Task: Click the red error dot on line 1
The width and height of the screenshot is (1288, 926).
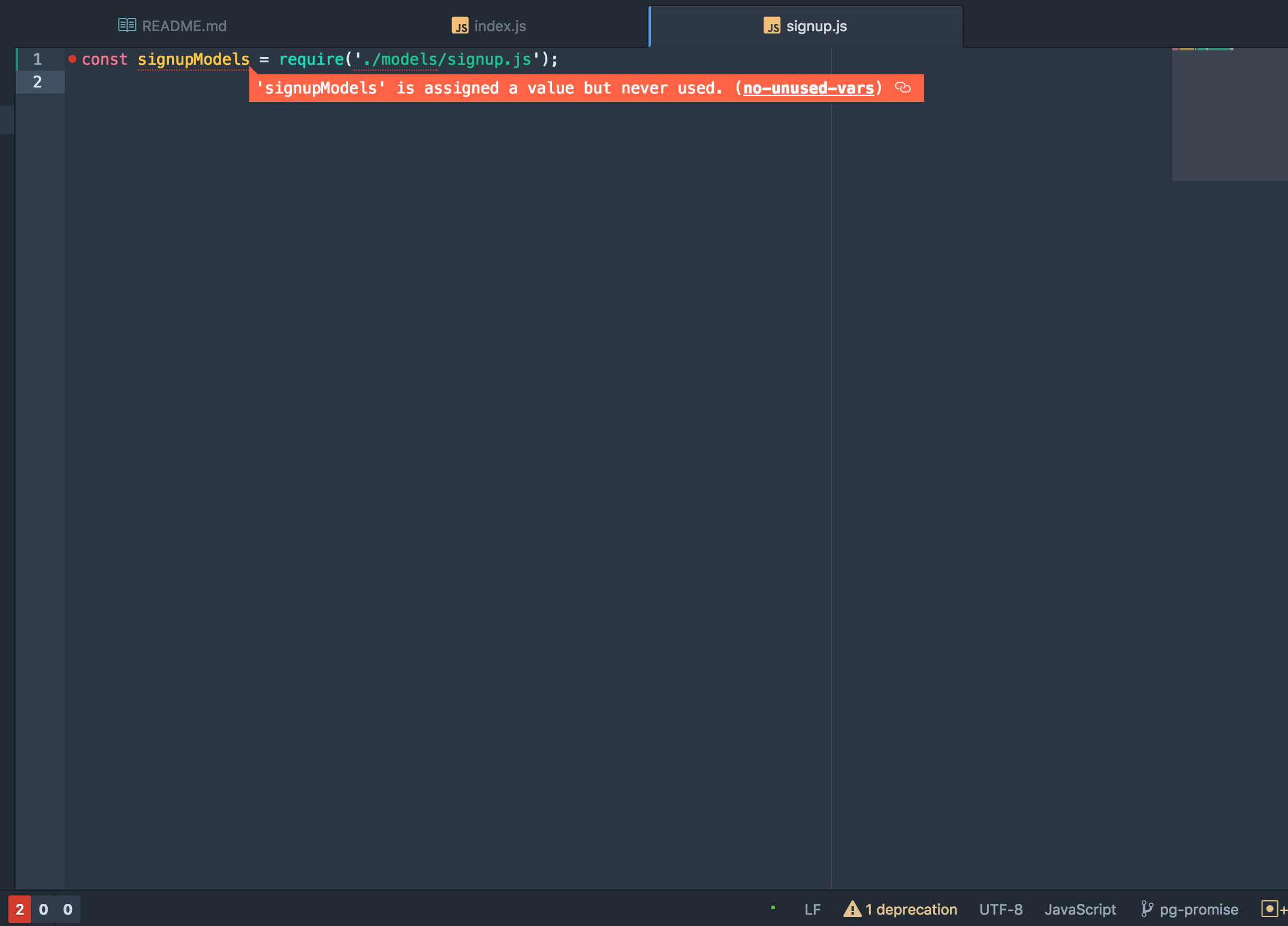Action: click(x=72, y=59)
